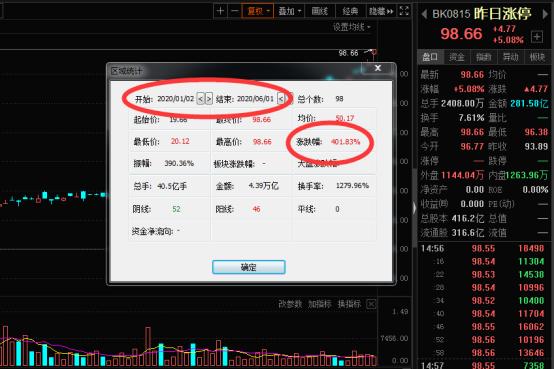
Task: Zoom in the chart with plus icon
Action: click(220, 11)
